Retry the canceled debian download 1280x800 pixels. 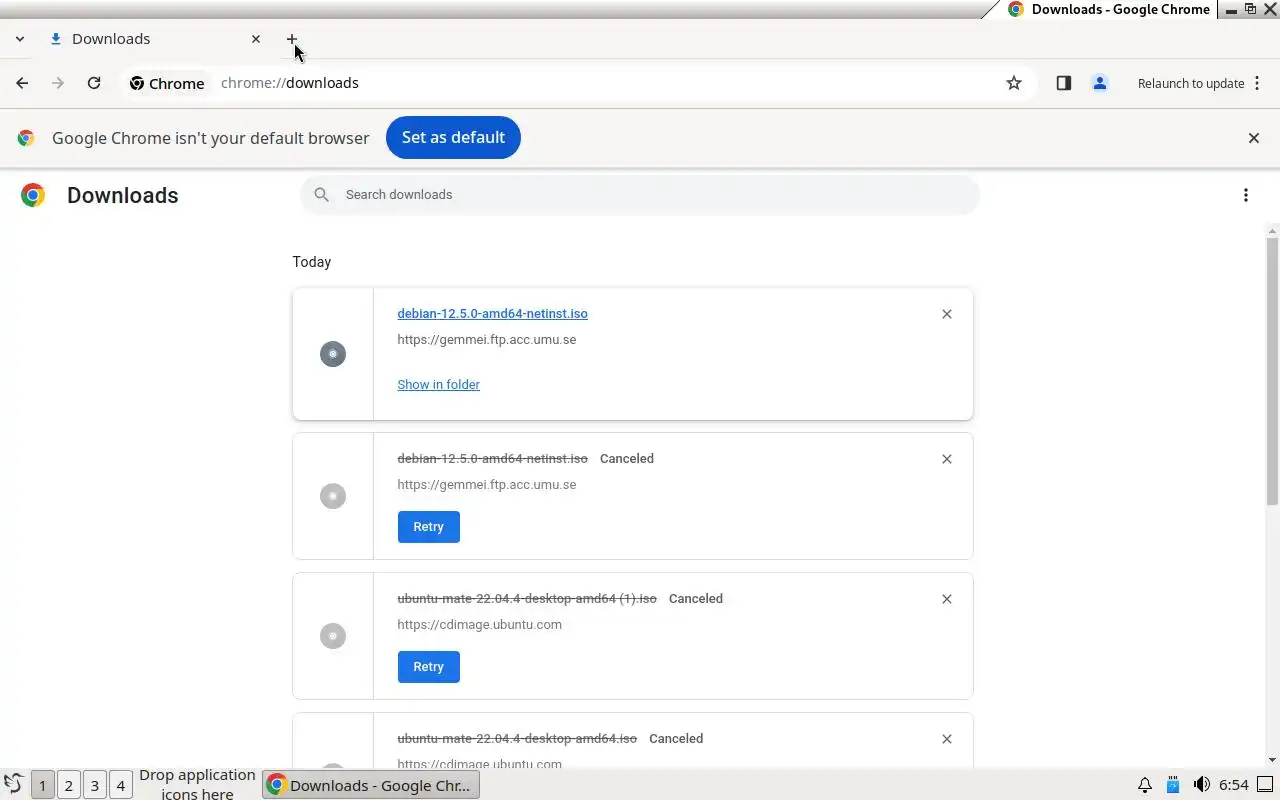[x=428, y=527]
